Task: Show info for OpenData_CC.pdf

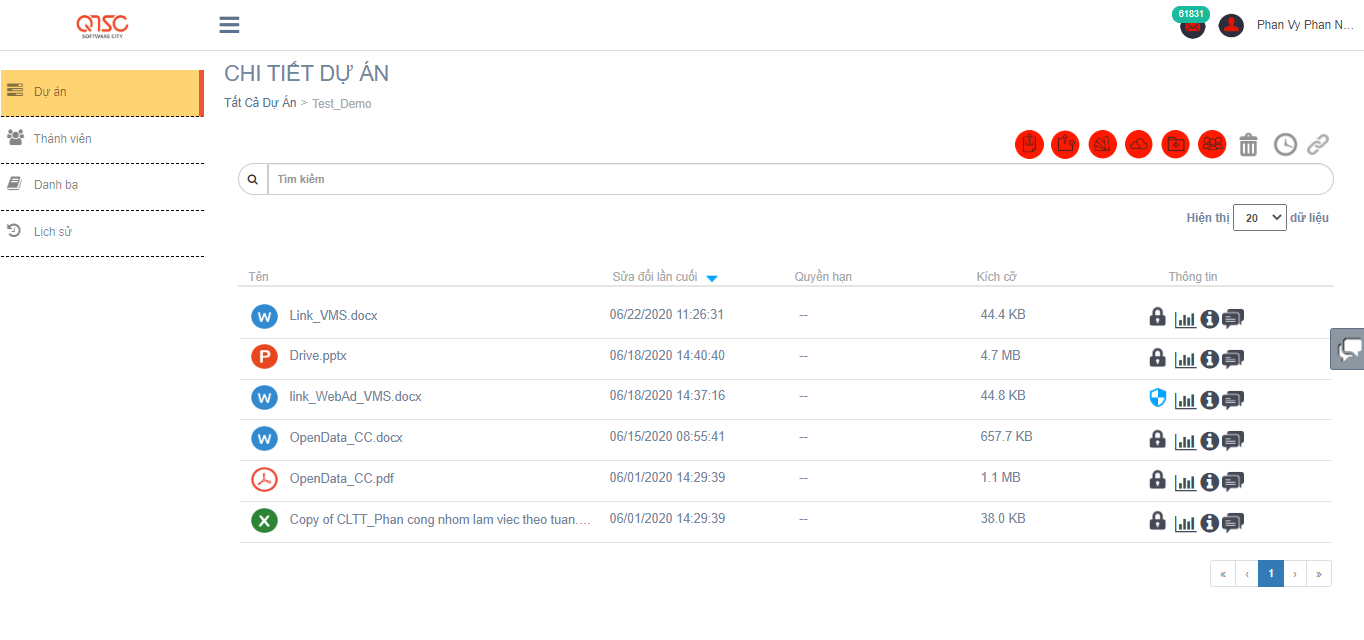Action: tap(1209, 482)
